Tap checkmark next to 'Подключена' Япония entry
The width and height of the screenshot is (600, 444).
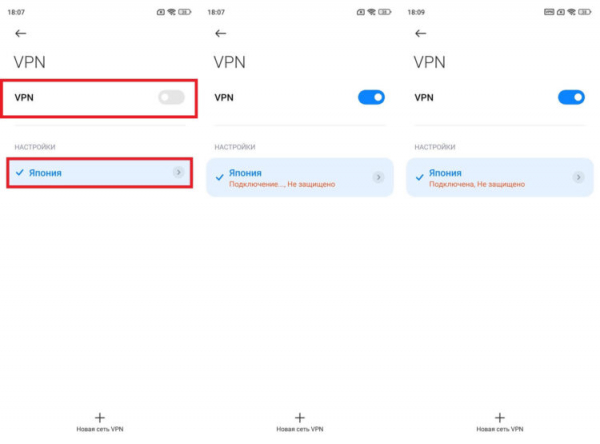pyautogui.click(x=420, y=177)
